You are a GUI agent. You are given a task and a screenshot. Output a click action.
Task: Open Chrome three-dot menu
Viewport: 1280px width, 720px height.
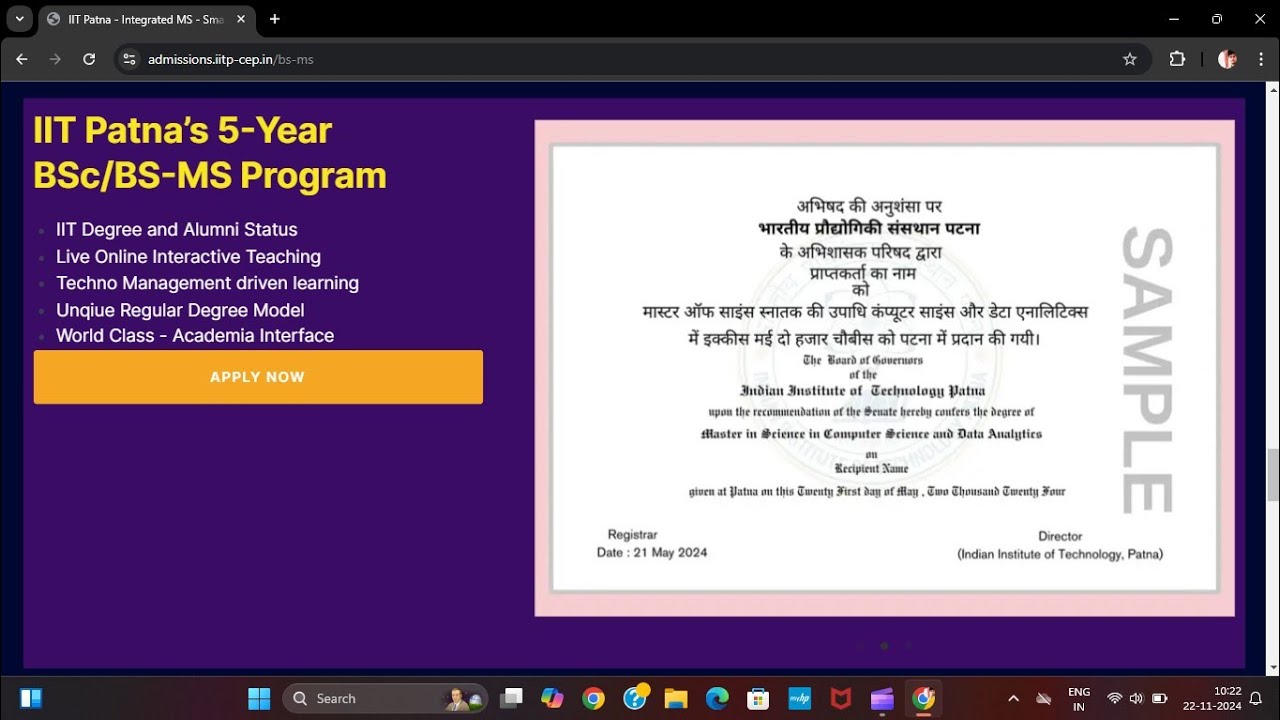click(x=1259, y=59)
